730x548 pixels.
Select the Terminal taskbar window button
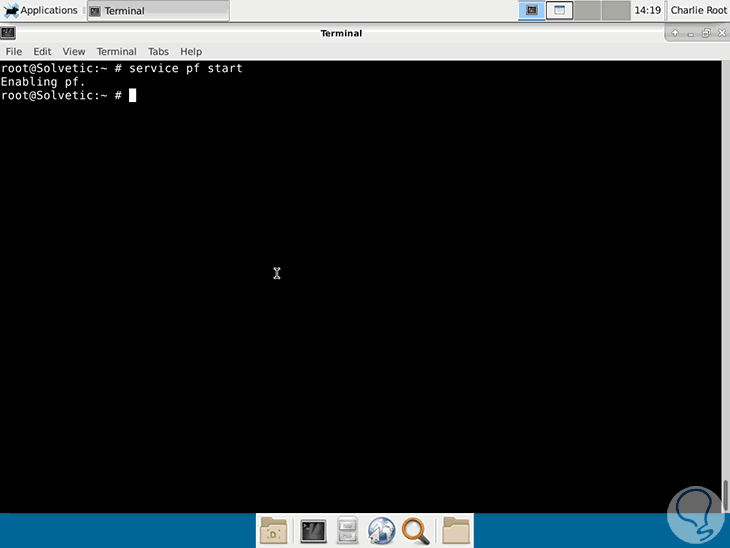158,11
